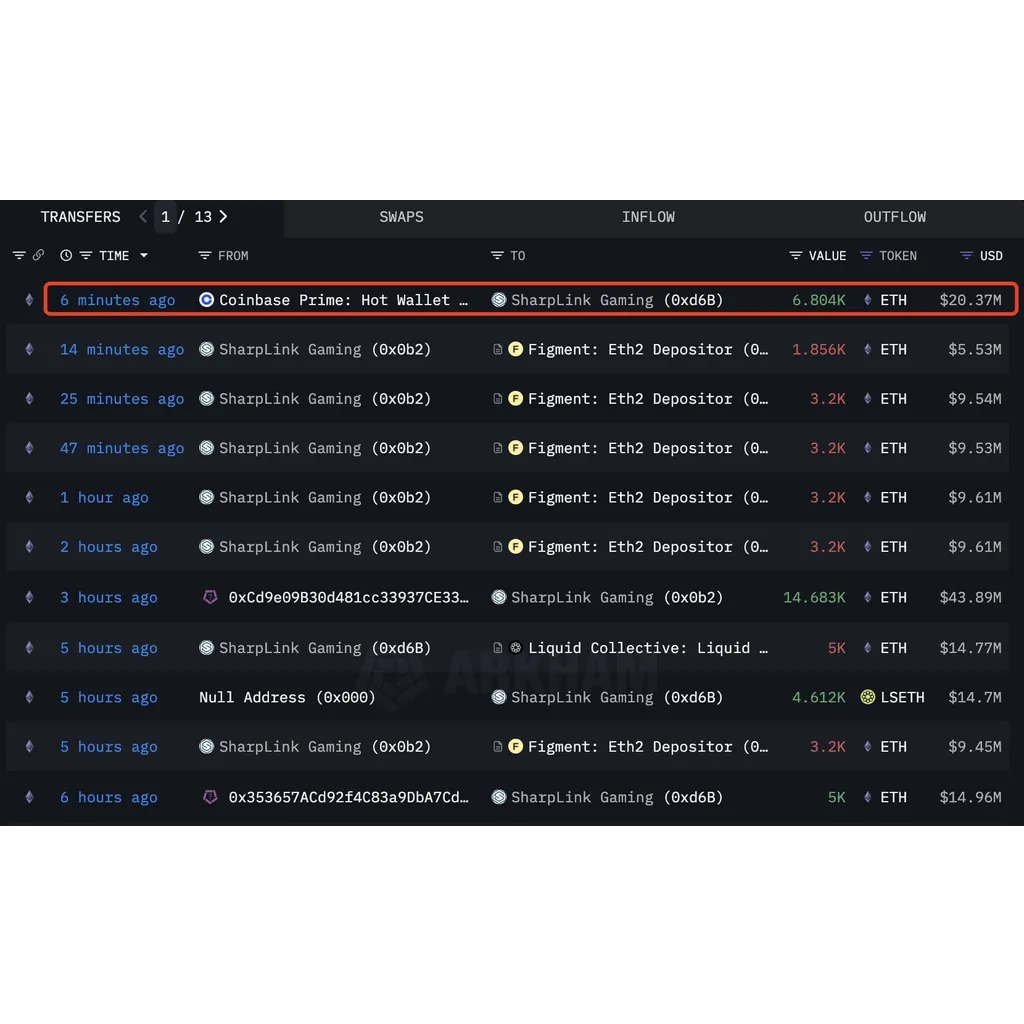Click SharpLink Gaming sender in 14 minutes row
This screenshot has height=1024, width=1024.
pos(325,349)
